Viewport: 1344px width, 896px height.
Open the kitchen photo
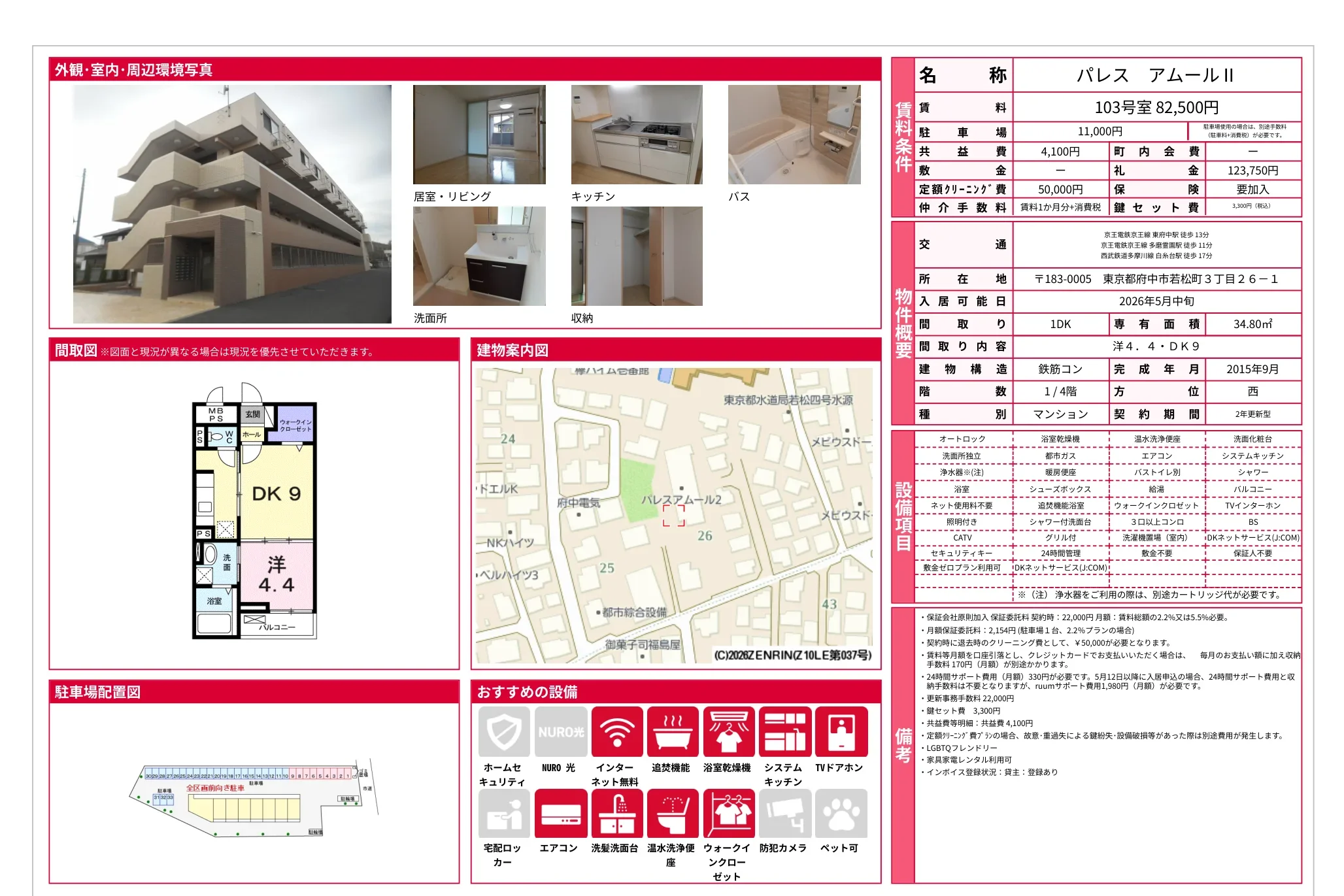(637, 135)
